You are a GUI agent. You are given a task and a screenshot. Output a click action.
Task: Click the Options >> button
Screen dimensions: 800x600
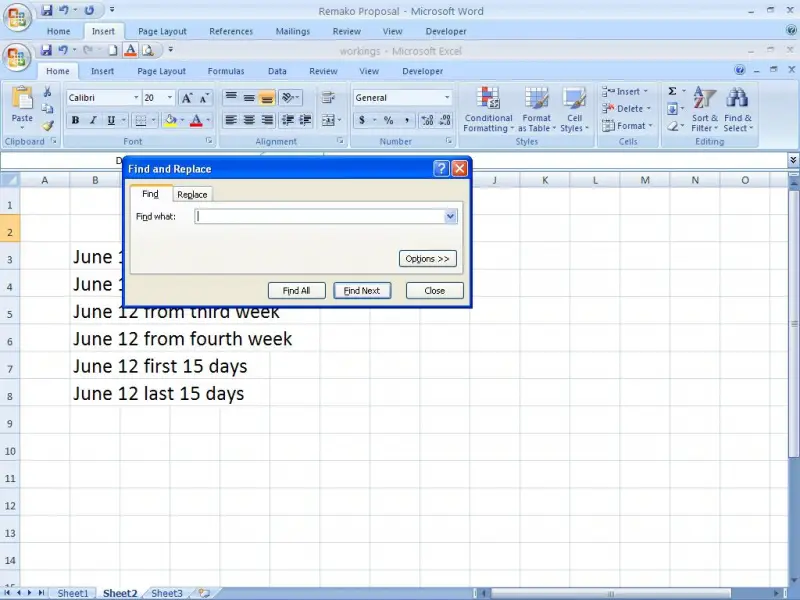428,259
